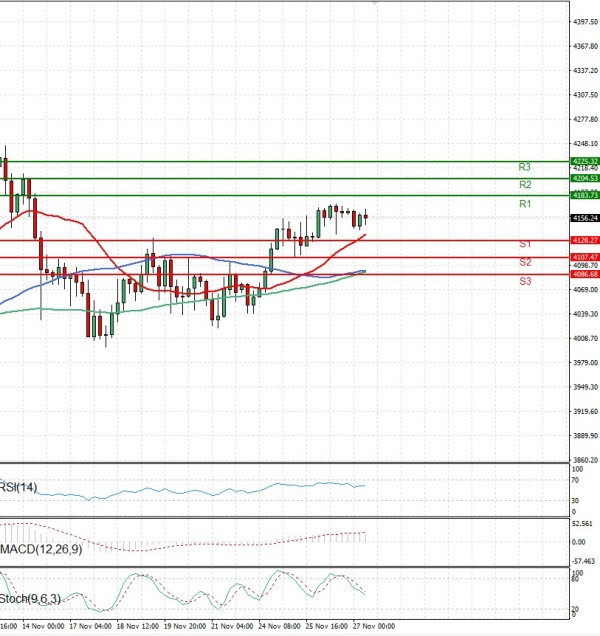The width and height of the screenshot is (600, 636).
Task: Click the R1 resistance label
Action: (524, 204)
